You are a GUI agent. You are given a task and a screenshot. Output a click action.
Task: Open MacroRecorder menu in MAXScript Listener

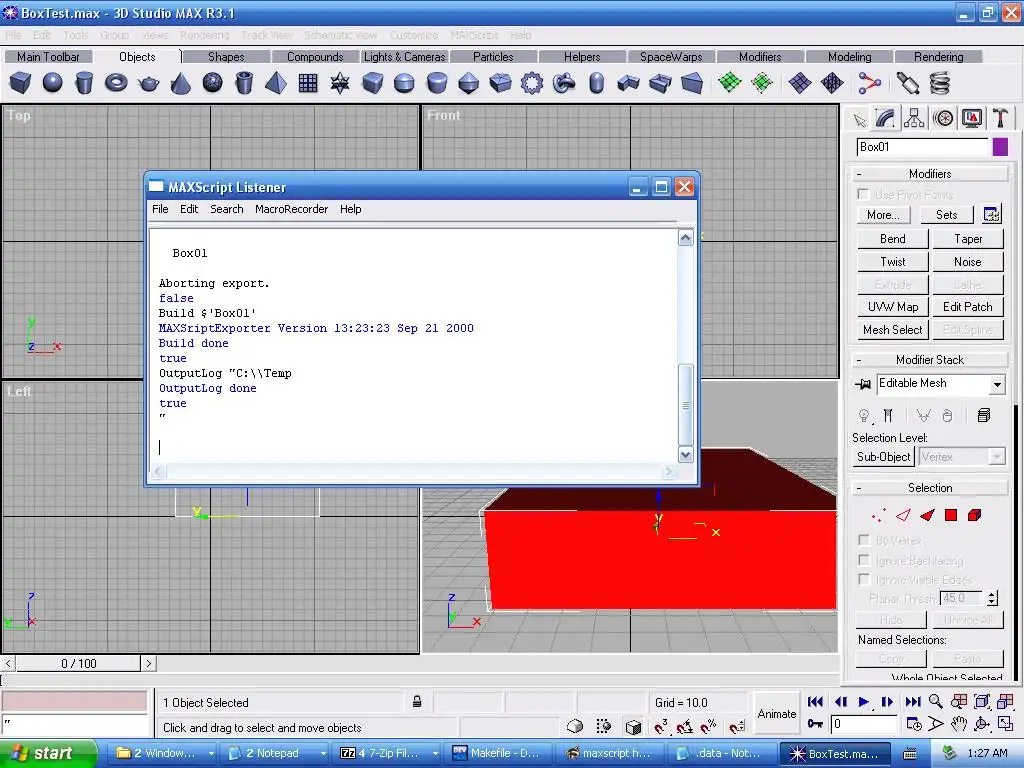coord(291,209)
